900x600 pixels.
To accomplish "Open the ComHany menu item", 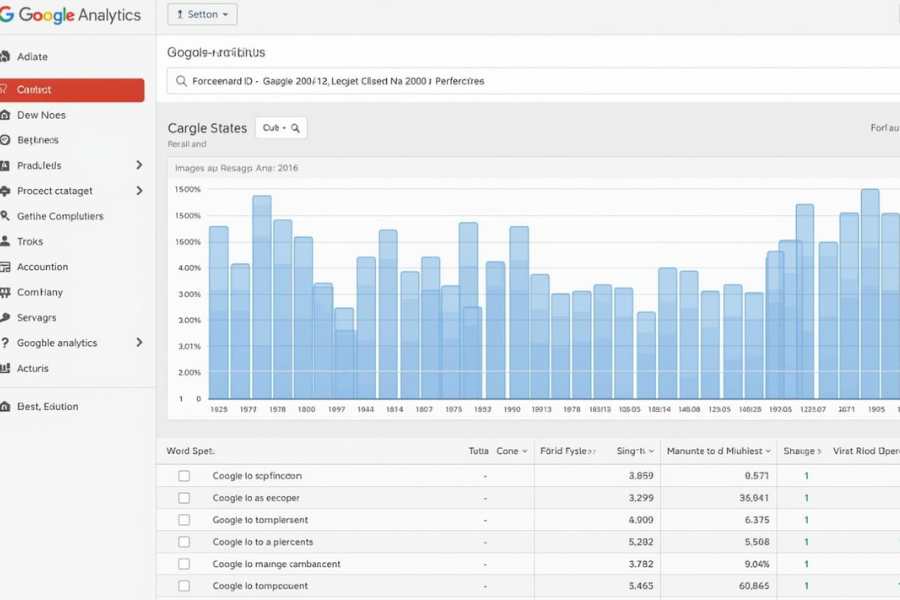I will 40,292.
